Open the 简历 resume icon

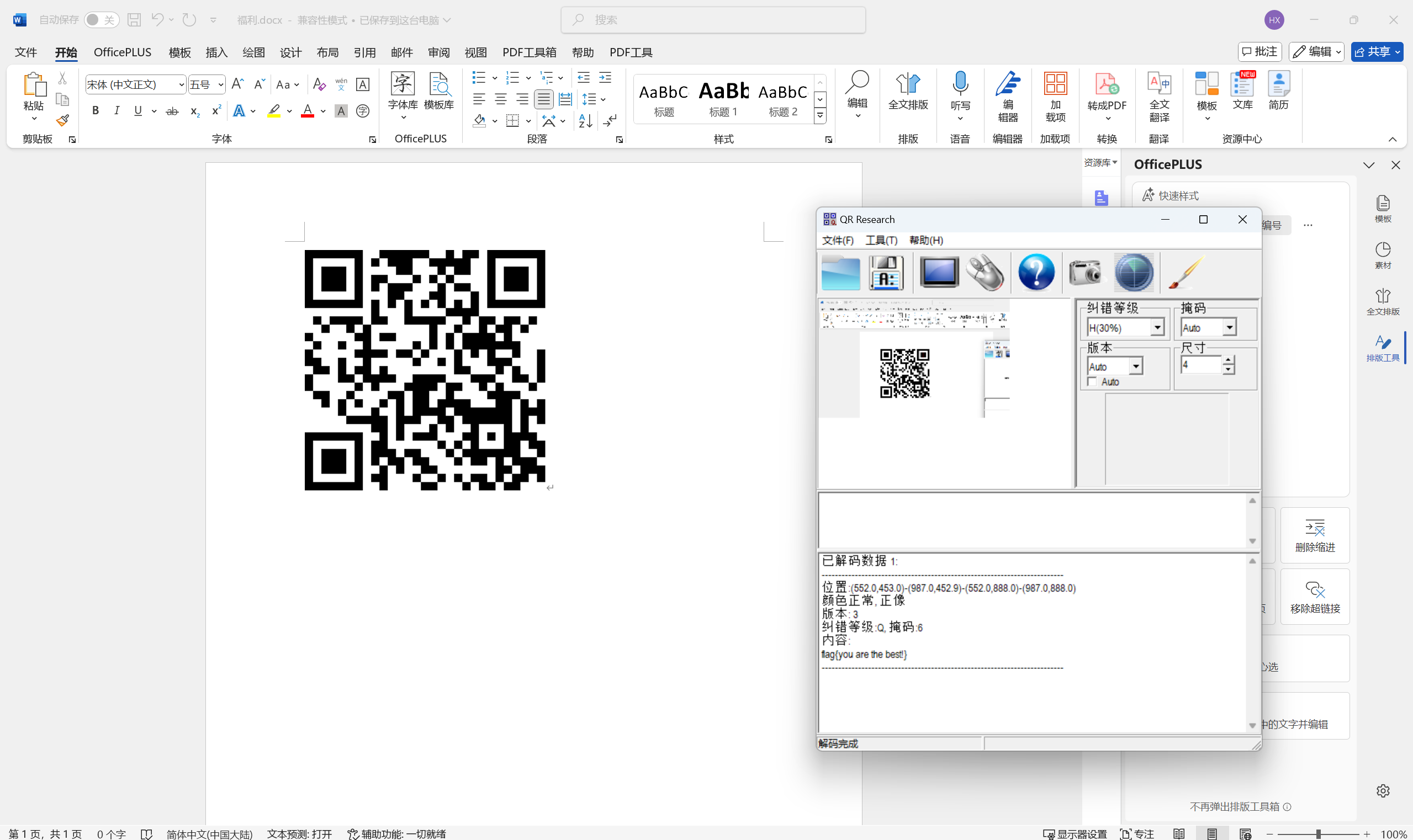[x=1279, y=91]
